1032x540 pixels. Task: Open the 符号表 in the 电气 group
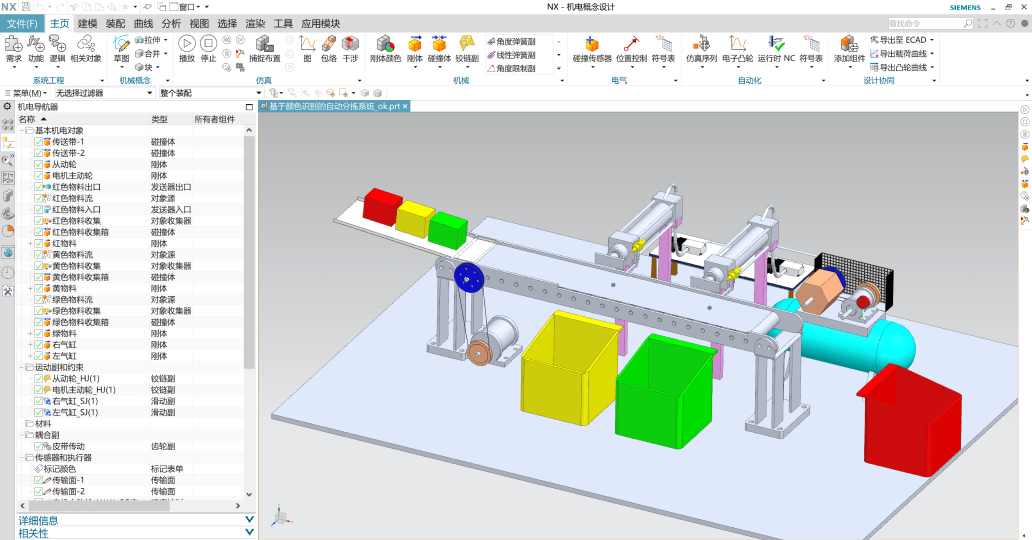(x=663, y=49)
